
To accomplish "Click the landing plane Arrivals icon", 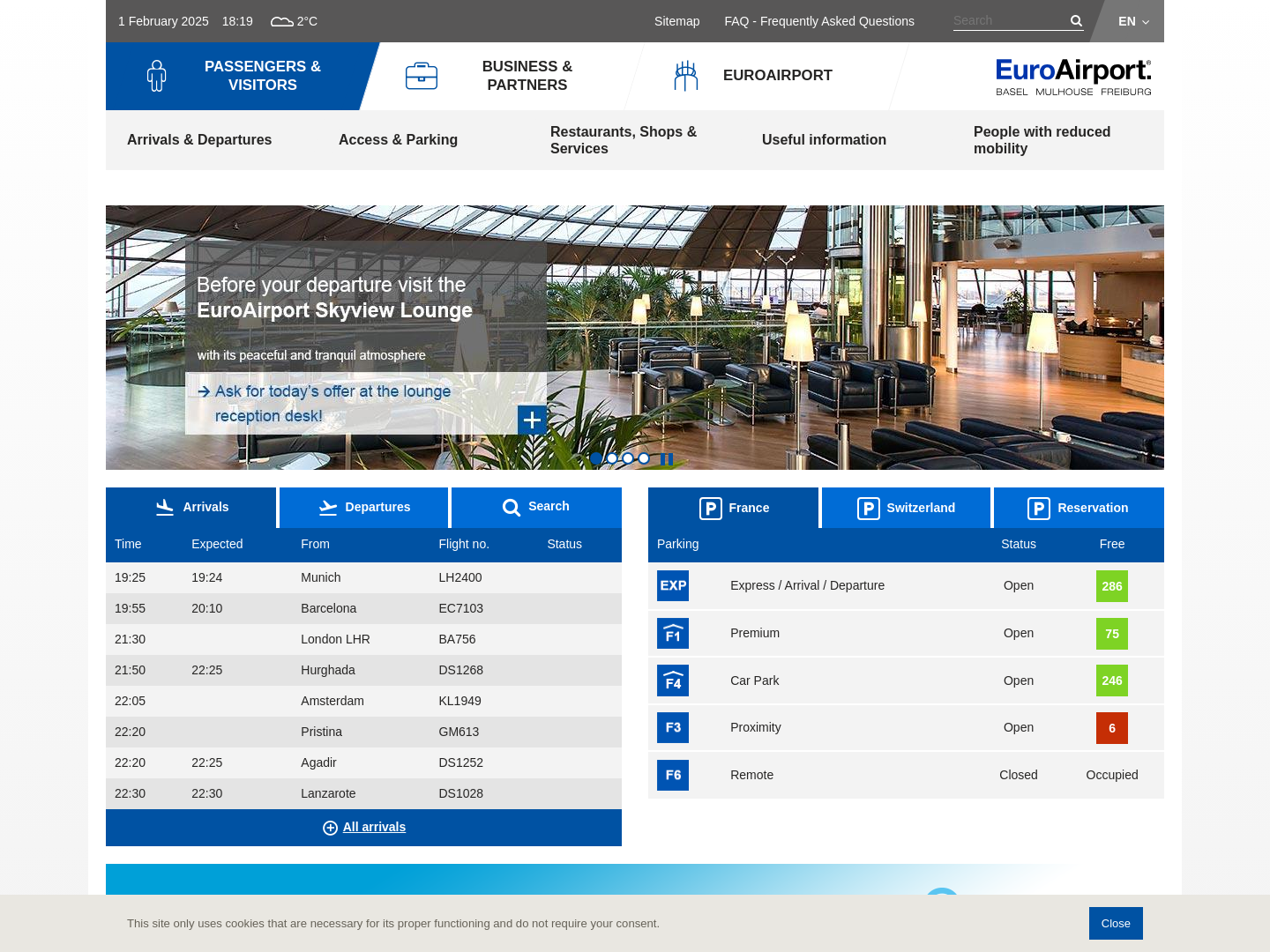I will [x=165, y=507].
